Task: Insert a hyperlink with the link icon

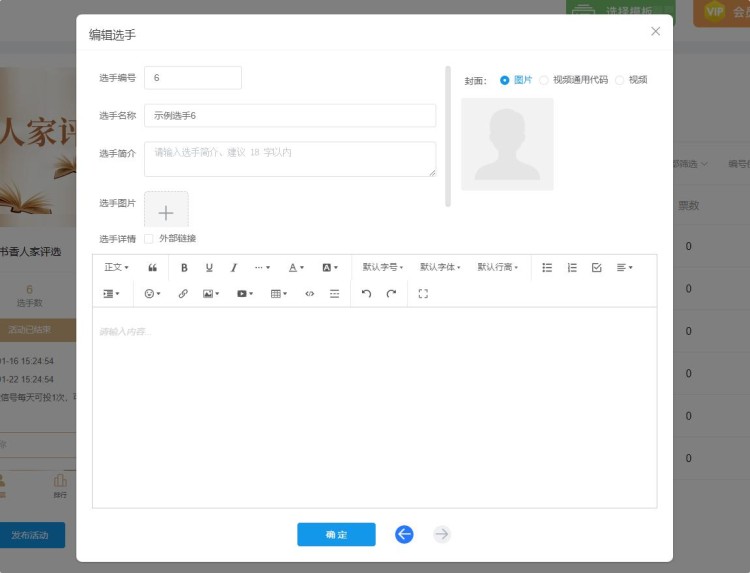Action: click(183, 294)
